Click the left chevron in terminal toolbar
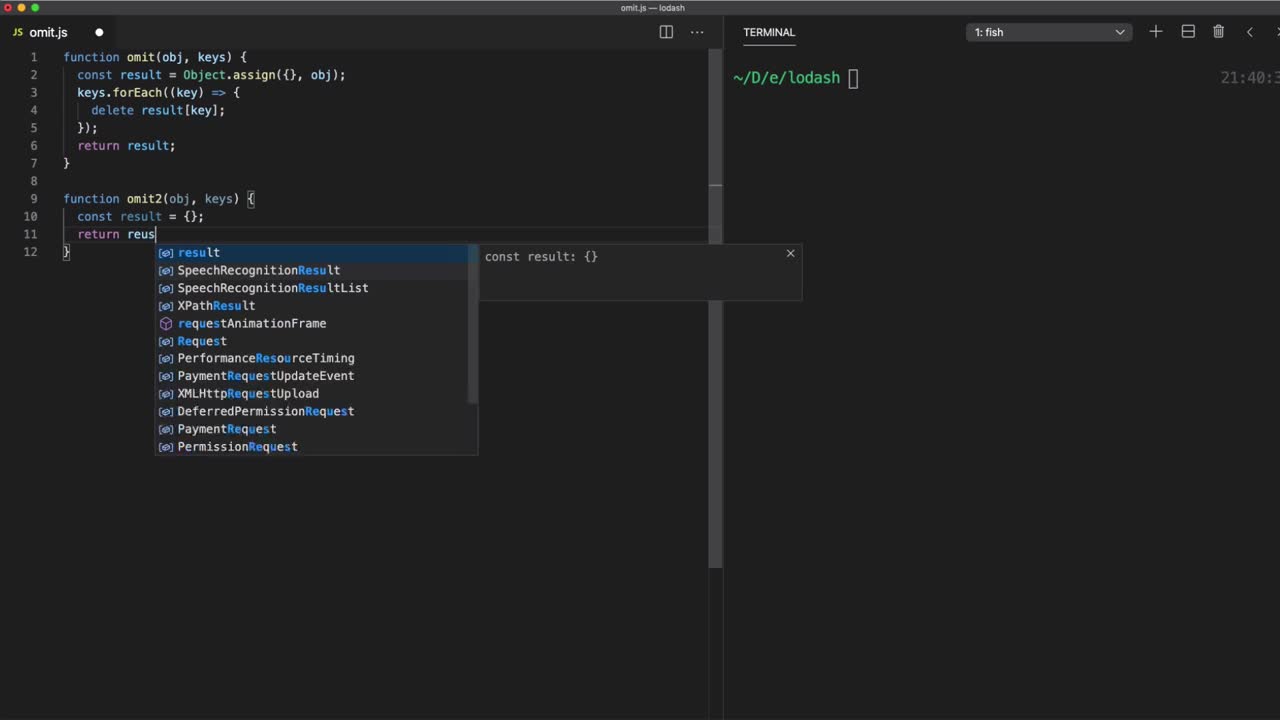The width and height of the screenshot is (1280, 720). click(x=1249, y=32)
